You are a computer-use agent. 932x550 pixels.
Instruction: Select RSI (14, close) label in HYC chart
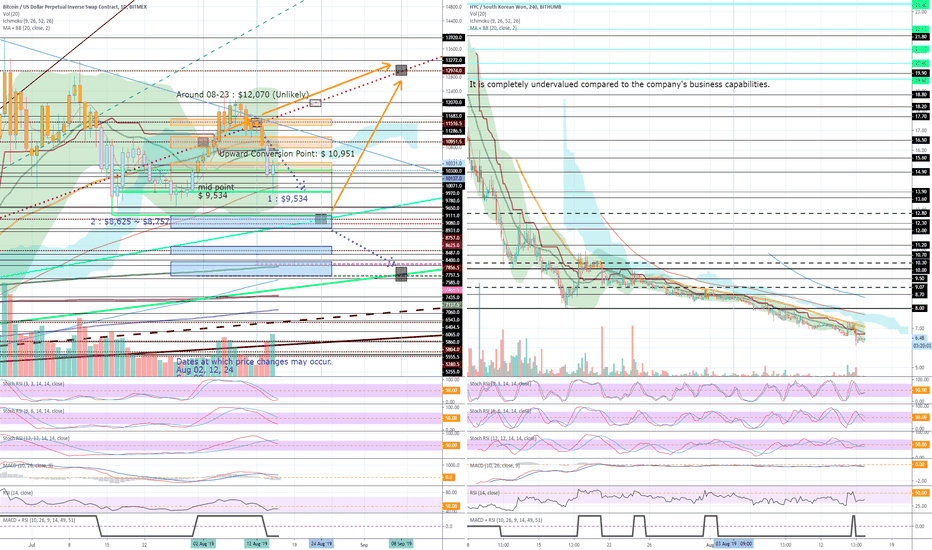click(x=485, y=492)
